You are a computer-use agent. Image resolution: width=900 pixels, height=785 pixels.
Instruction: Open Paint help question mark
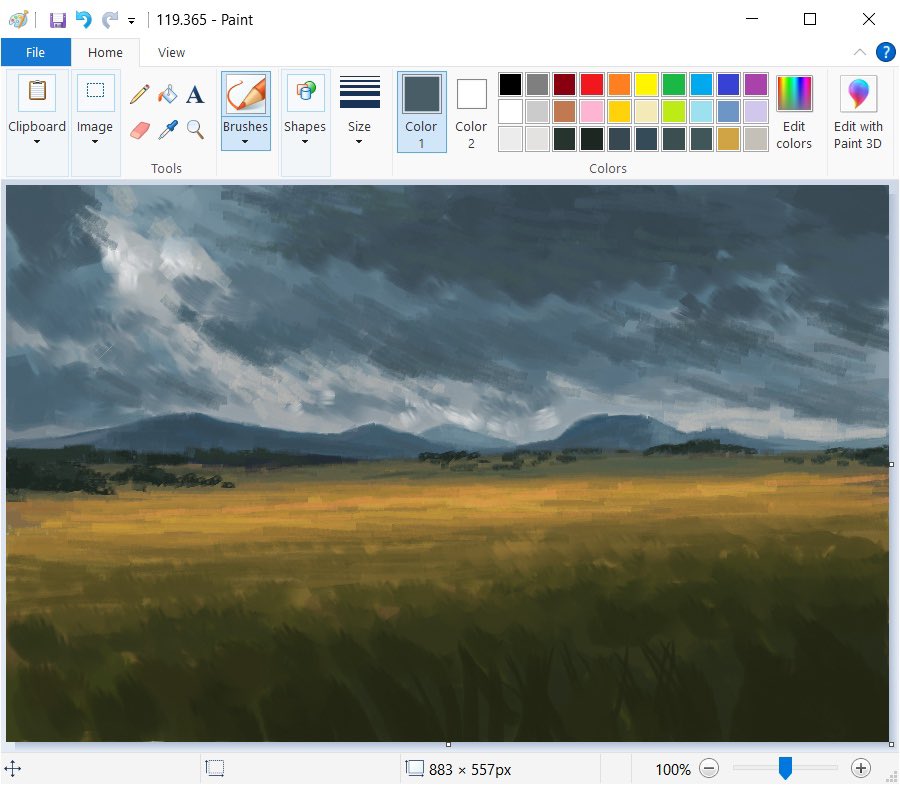(886, 52)
